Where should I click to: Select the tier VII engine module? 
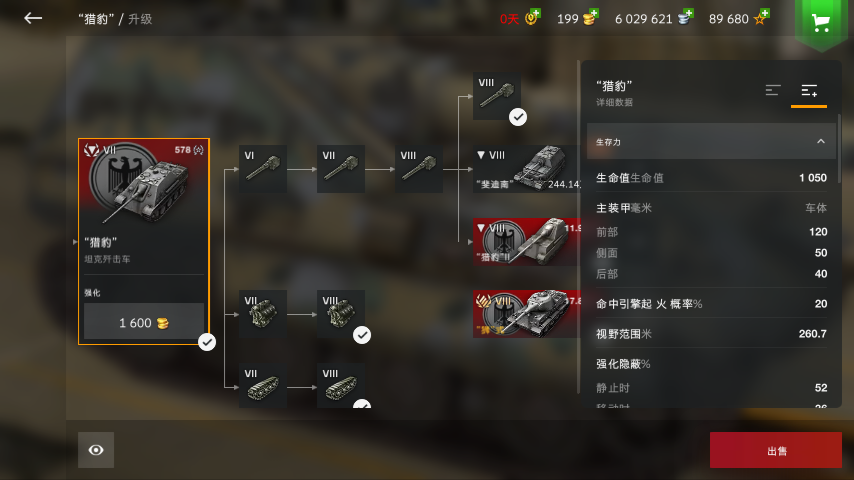pos(263,314)
